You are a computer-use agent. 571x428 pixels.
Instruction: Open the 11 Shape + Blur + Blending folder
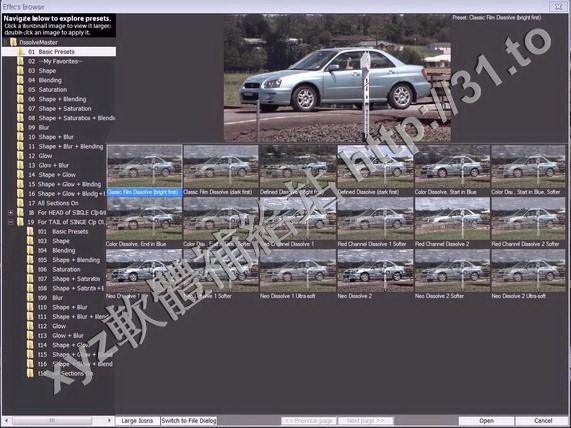tap(66, 146)
